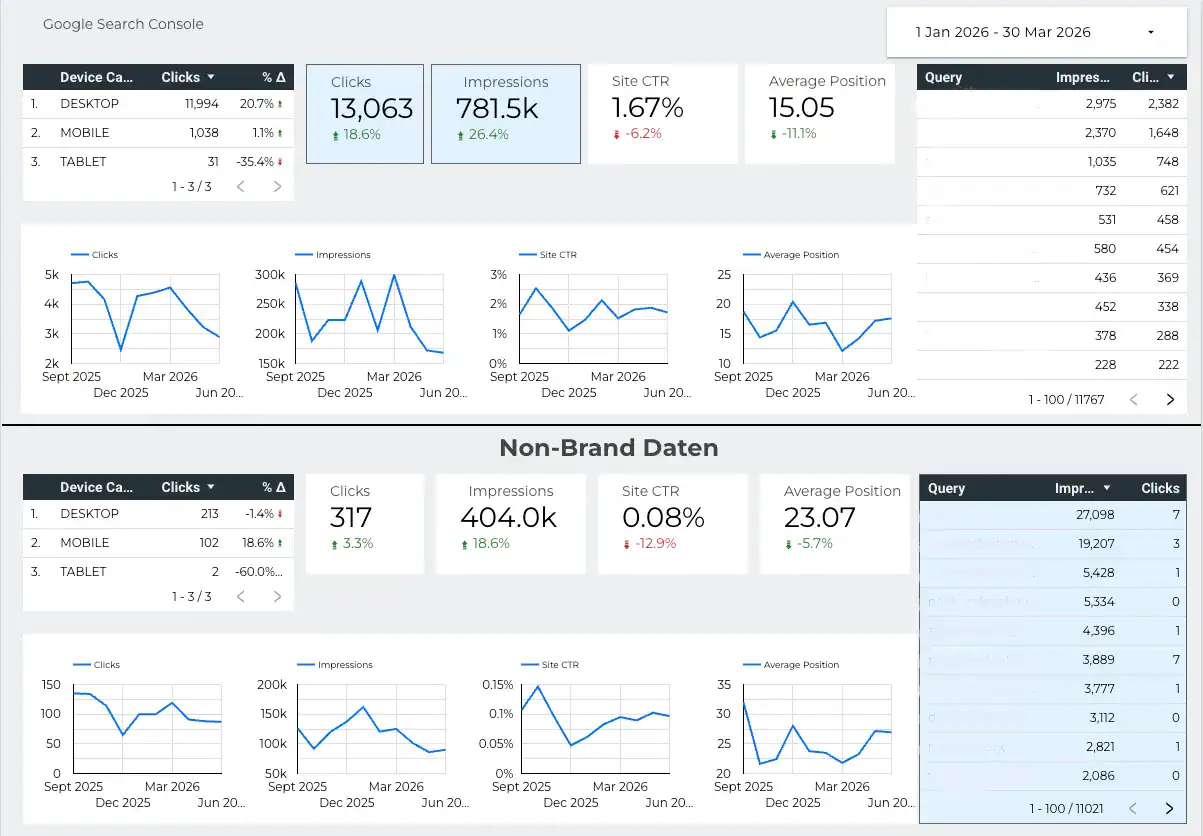Viewport: 1203px width, 836px height.
Task: Select Non-Brand MOBILE row with 102 clicks
Action: click(x=158, y=543)
